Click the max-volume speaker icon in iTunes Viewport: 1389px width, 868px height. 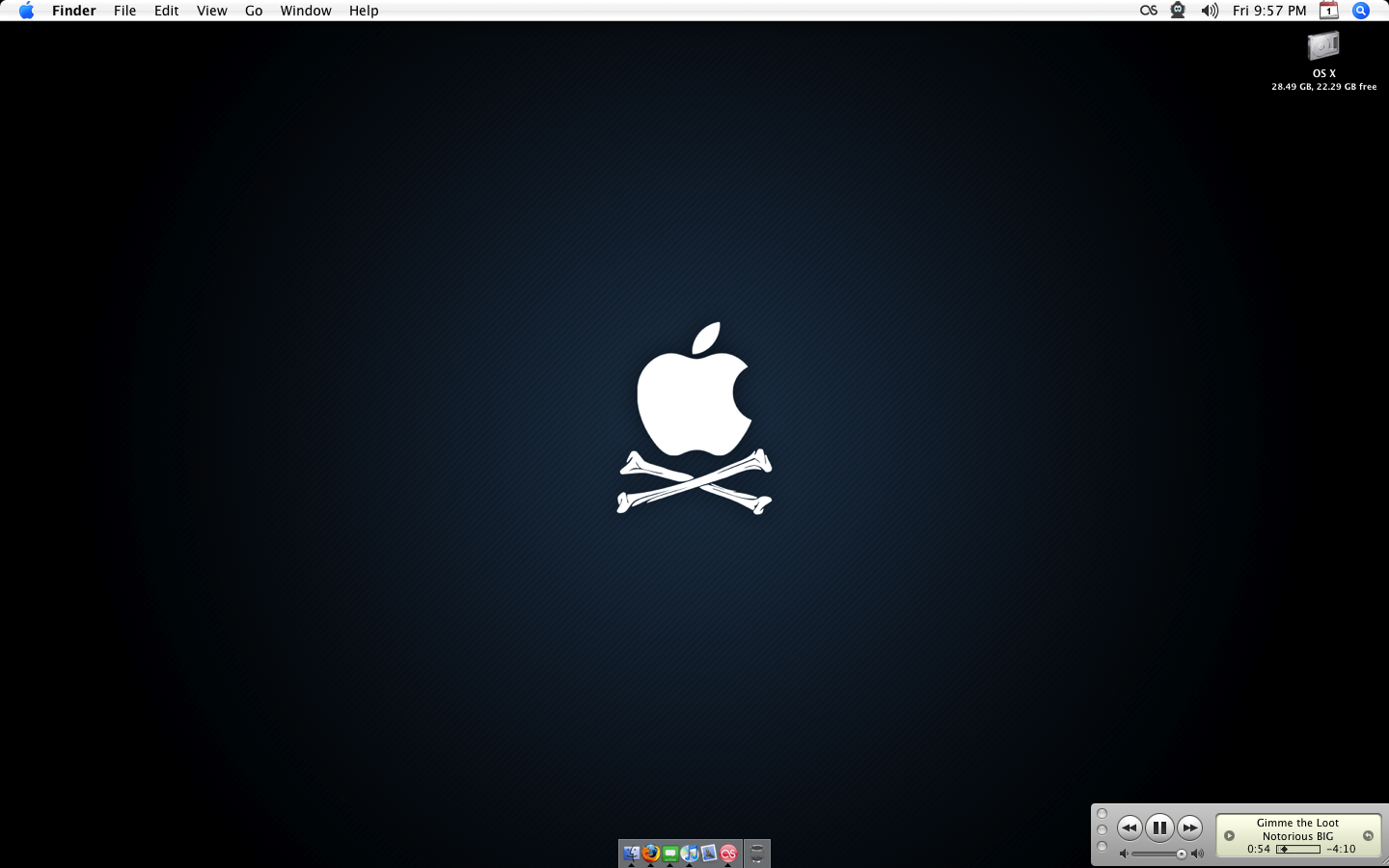[1197, 854]
